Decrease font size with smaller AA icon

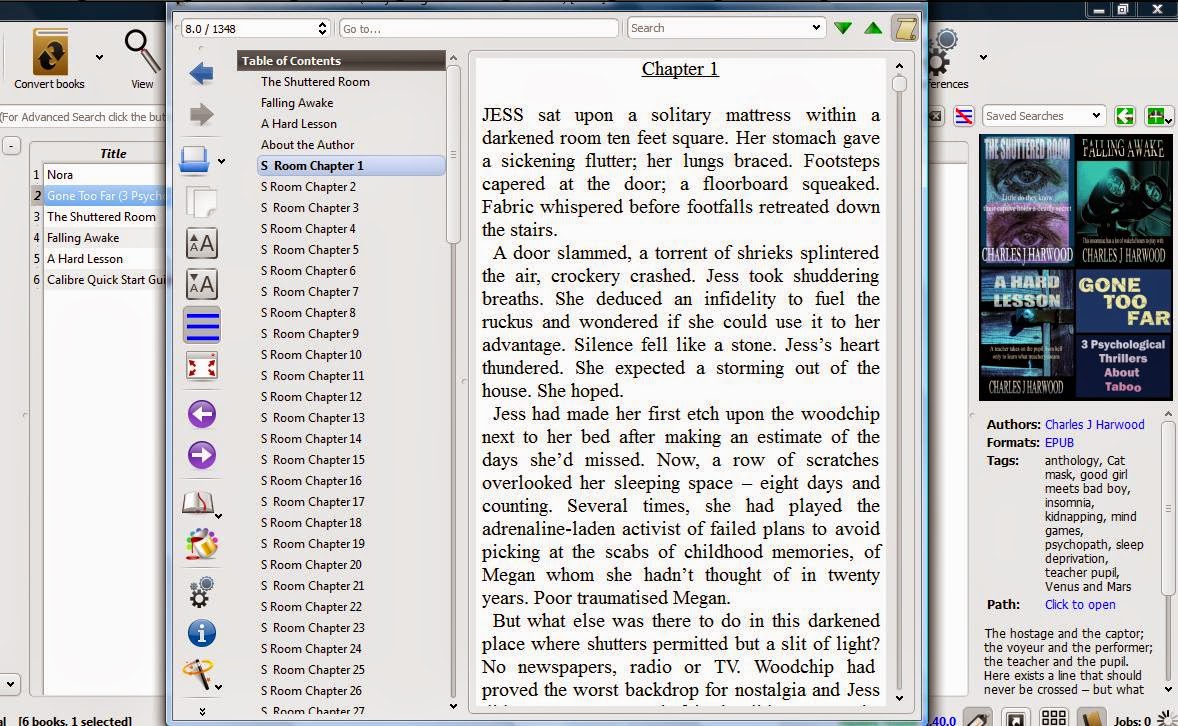(x=201, y=285)
